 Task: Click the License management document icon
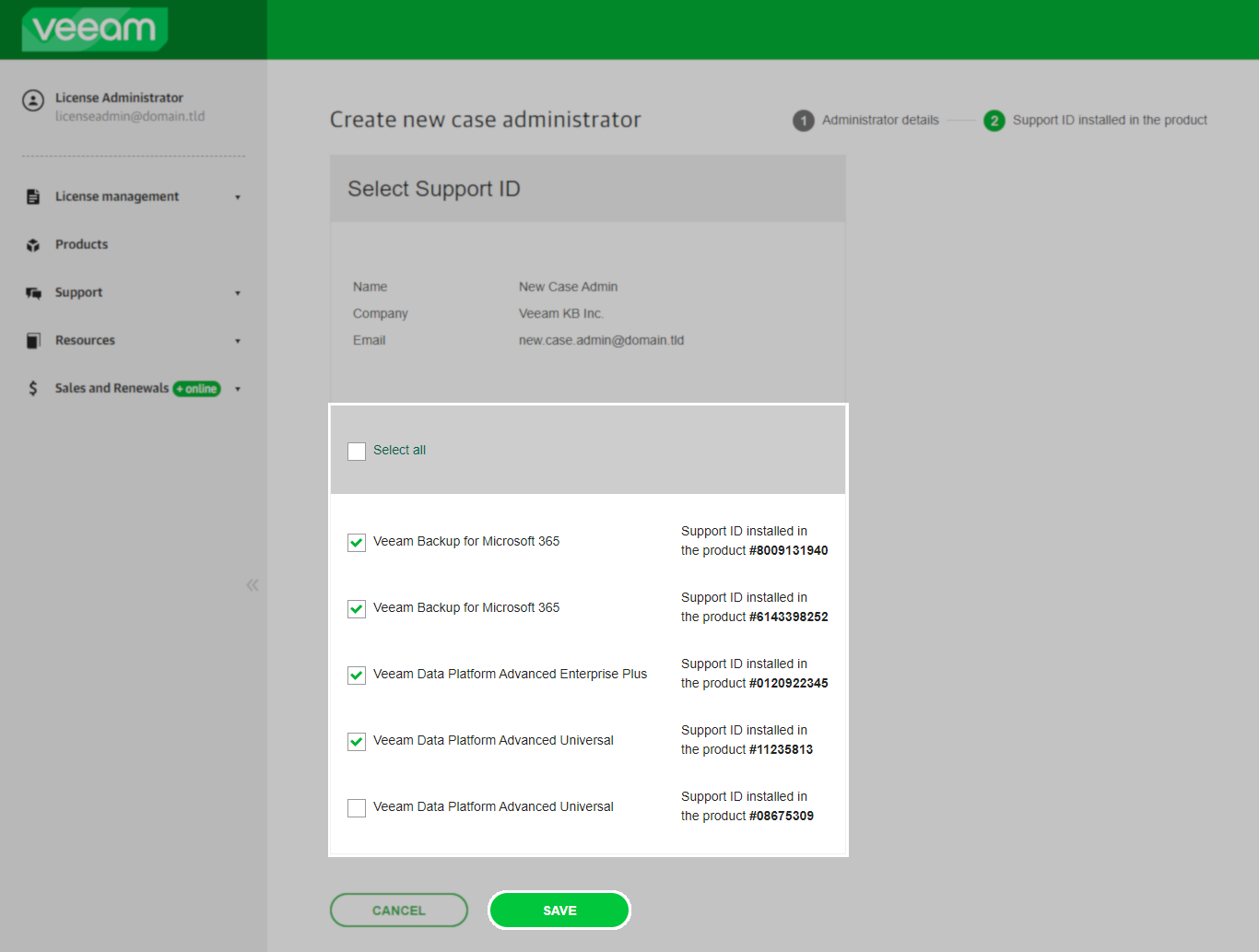coord(33,196)
